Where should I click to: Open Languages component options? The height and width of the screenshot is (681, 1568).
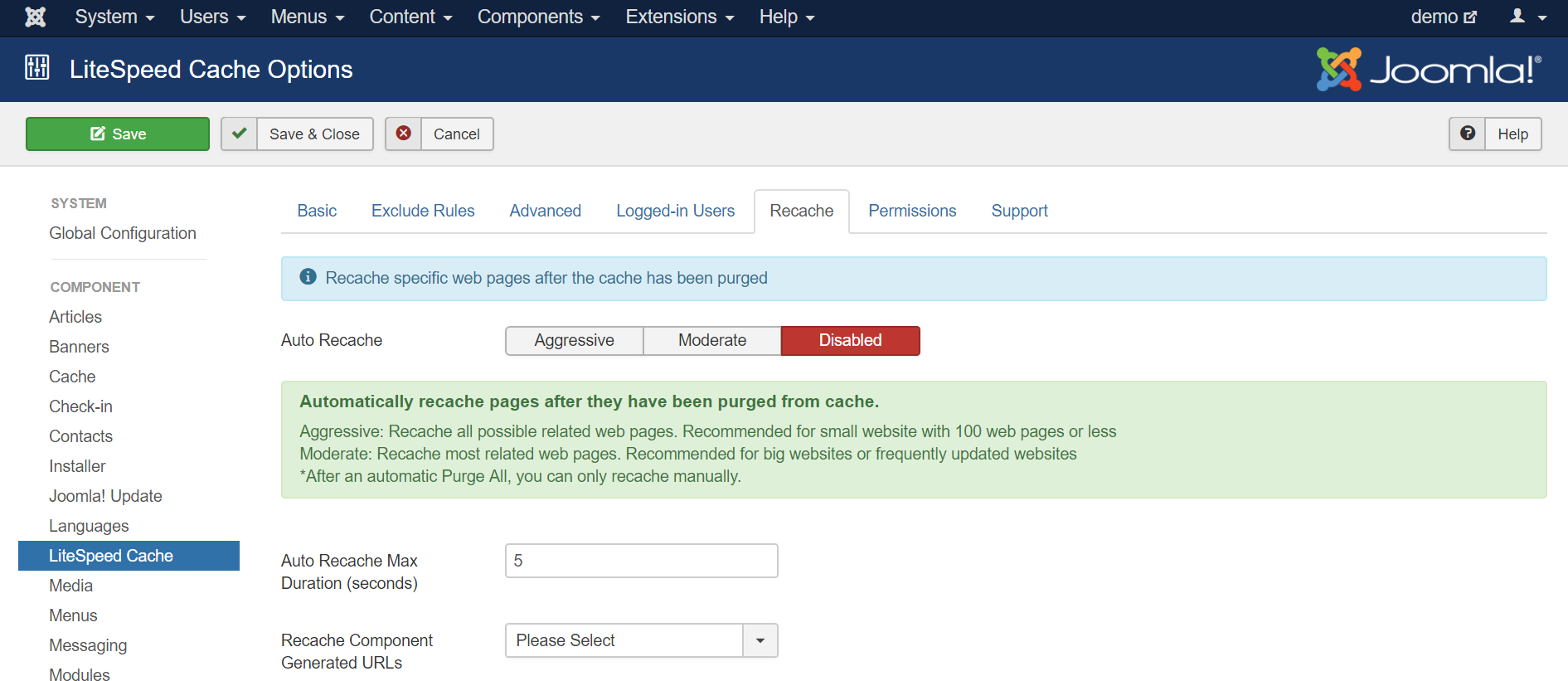click(x=89, y=526)
